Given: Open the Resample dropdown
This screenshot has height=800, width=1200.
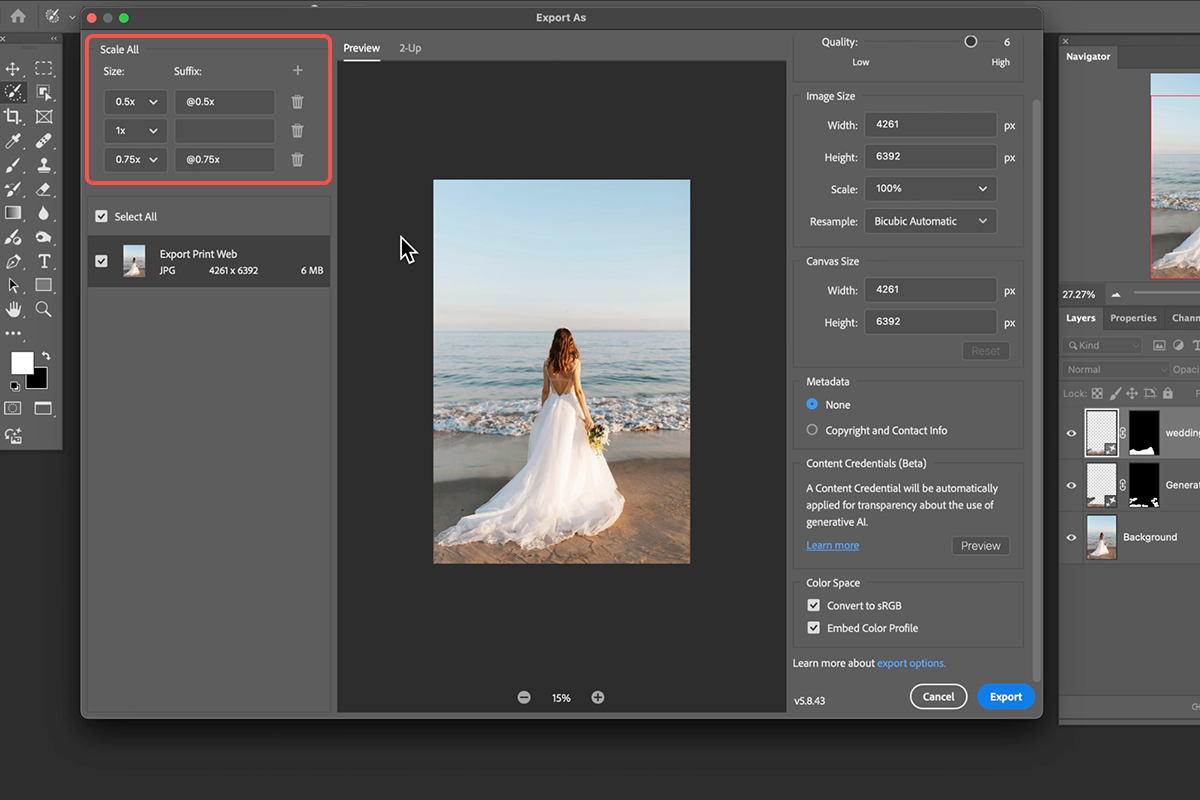Looking at the screenshot, I should click(930, 220).
